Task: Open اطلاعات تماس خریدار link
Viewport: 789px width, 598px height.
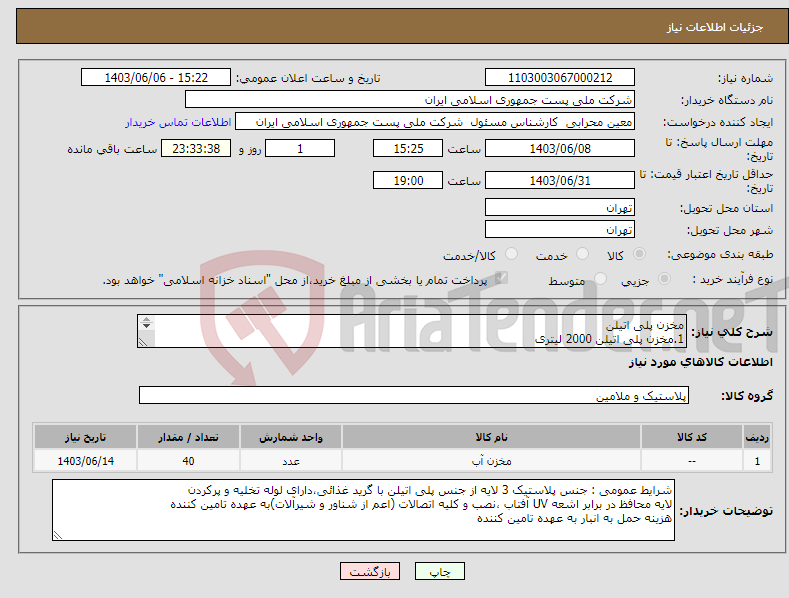Action: coord(178,122)
